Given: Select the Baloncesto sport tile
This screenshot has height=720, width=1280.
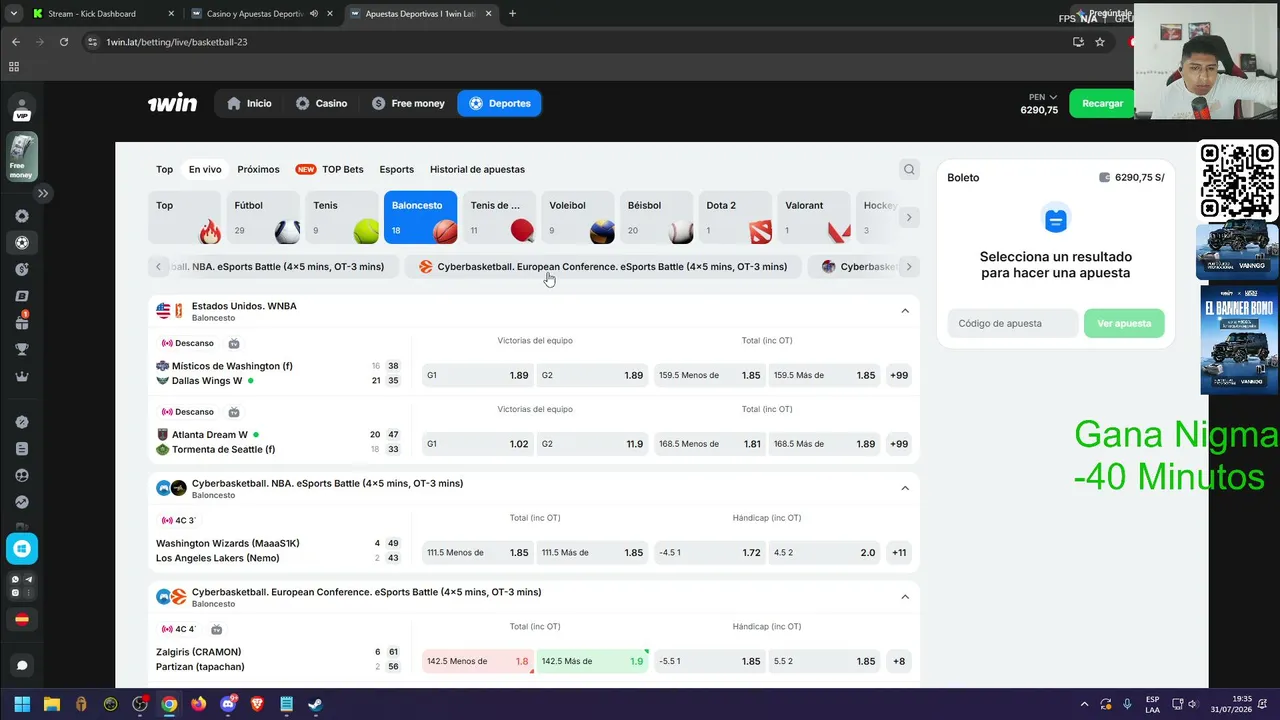Looking at the screenshot, I should 420,217.
